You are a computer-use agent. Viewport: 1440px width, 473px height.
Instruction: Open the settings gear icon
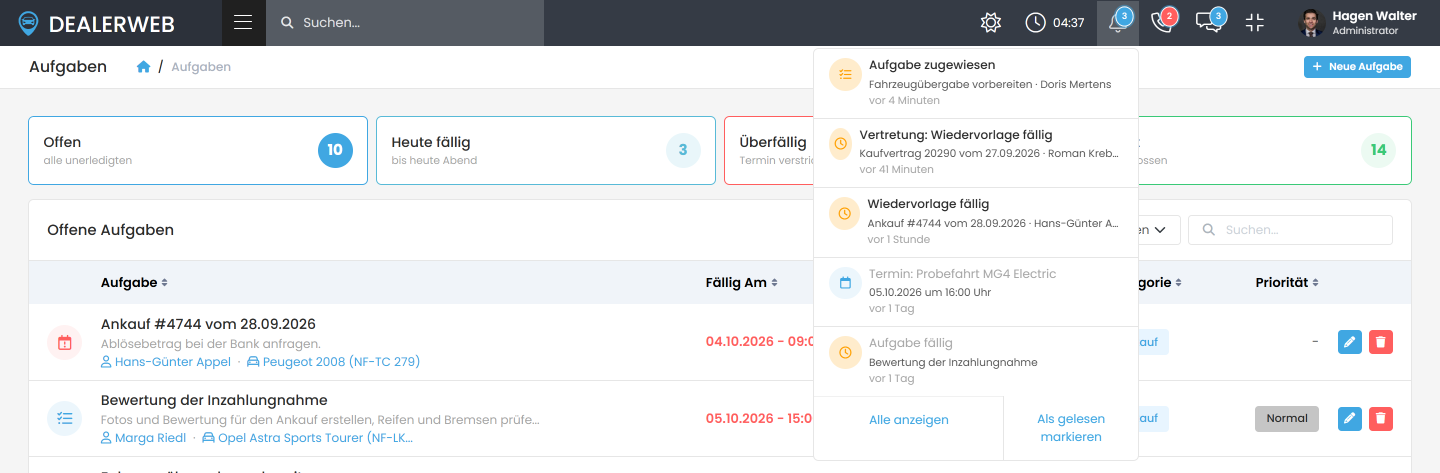(x=990, y=23)
